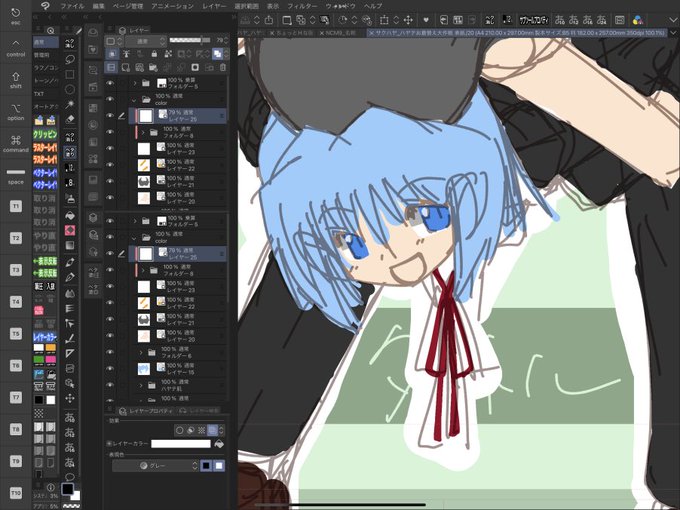Click the green クリッピング quick access button

pos(45,134)
